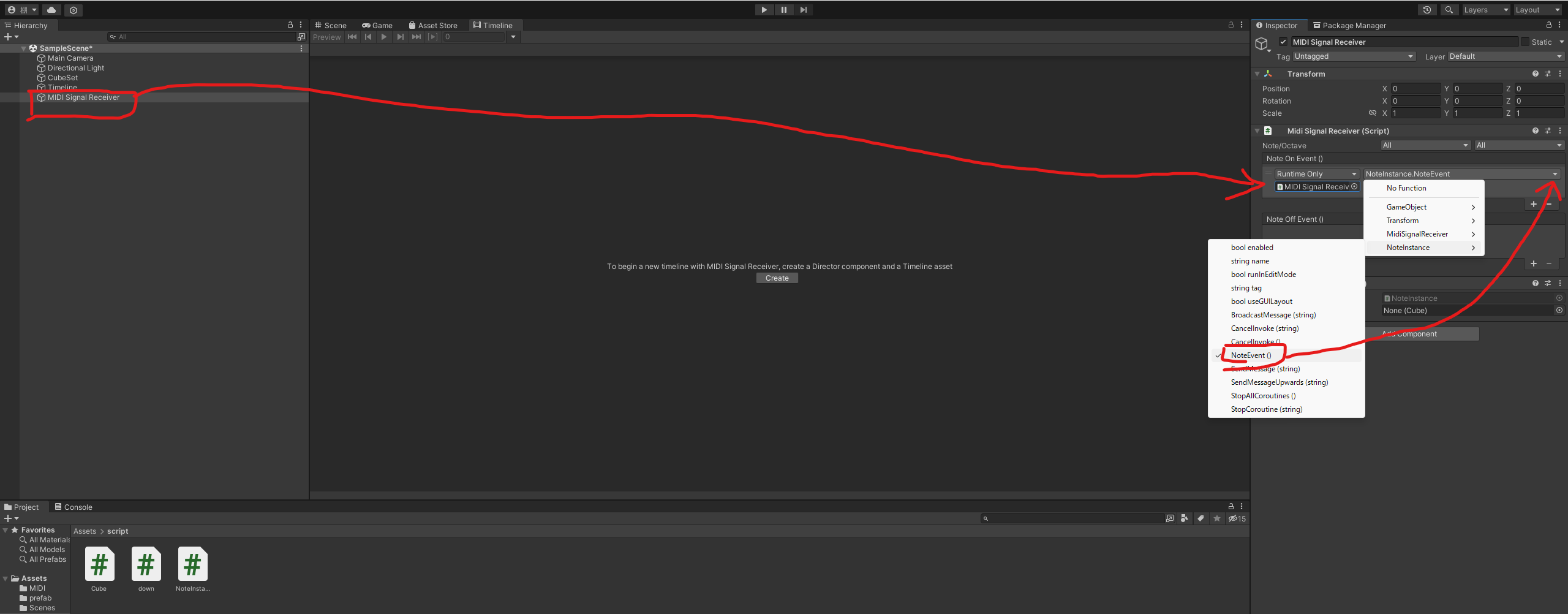The width and height of the screenshot is (1568, 614).
Task: Open the Layout dropdown
Action: (1537, 10)
